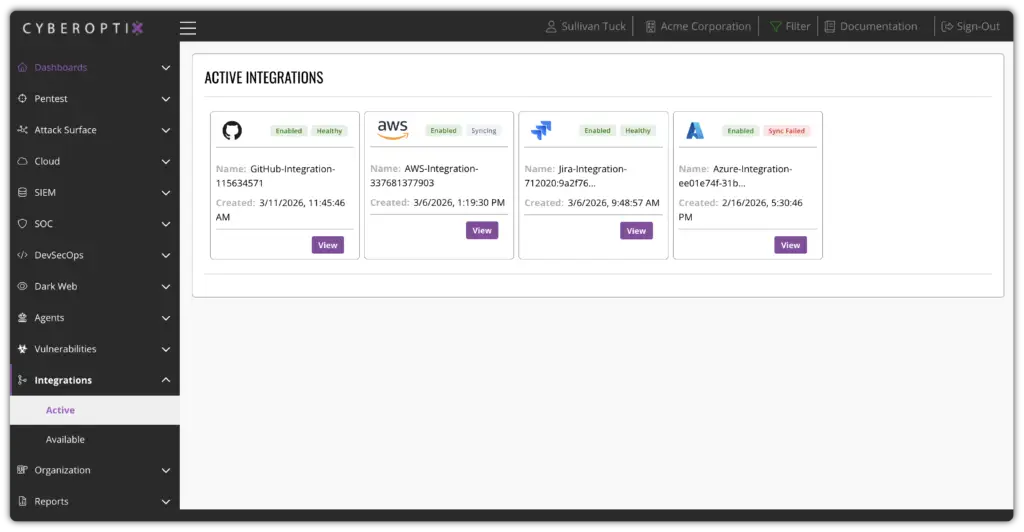Screen dimensions: 1024x532
Task: Click the Sign-Out icon in header
Action: [x=947, y=27]
